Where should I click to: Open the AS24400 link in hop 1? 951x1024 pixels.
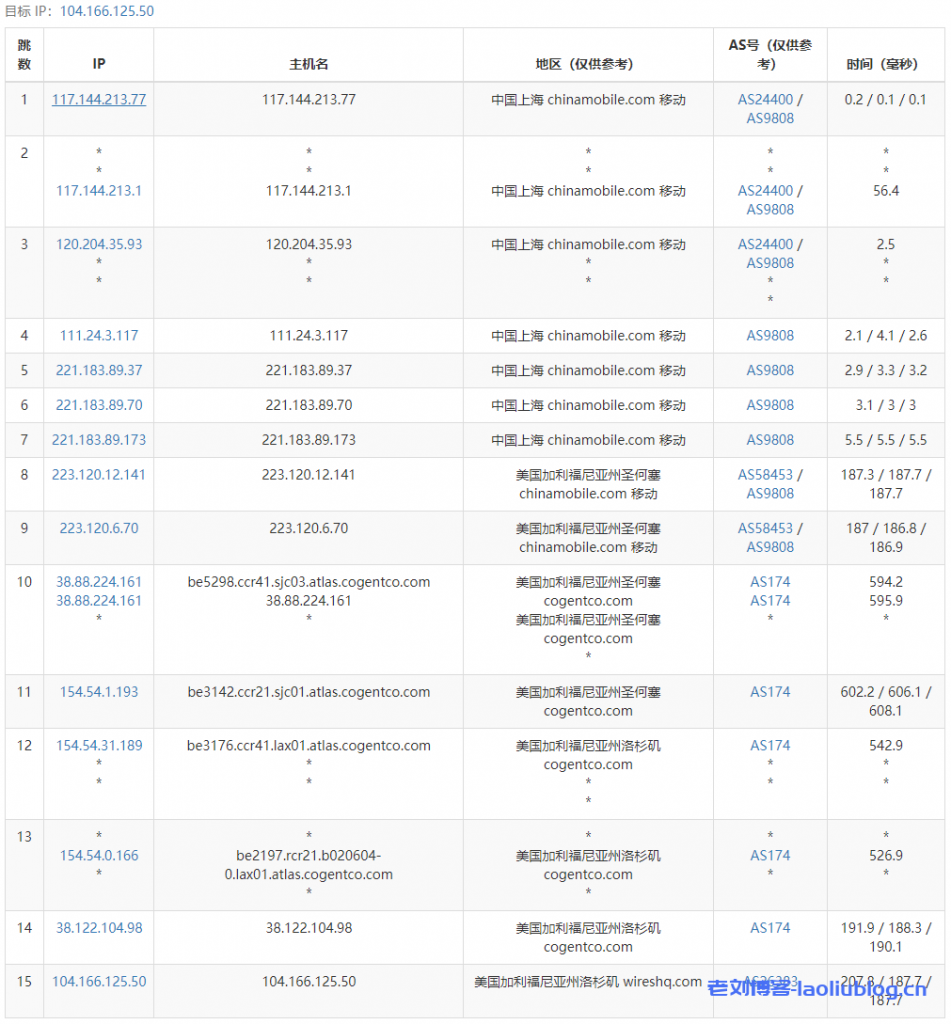(765, 99)
